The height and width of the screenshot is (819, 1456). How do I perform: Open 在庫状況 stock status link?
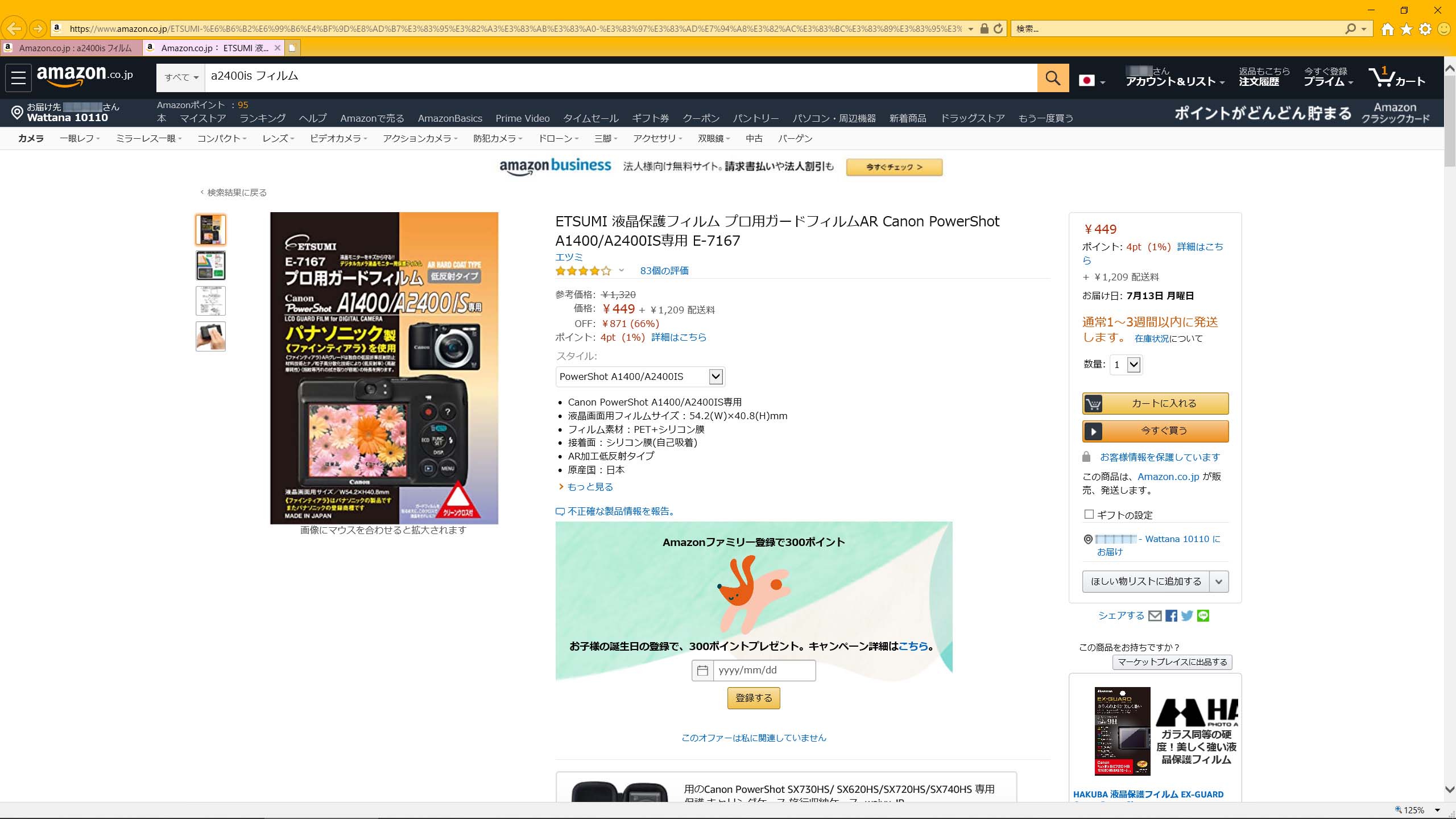click(x=1152, y=338)
